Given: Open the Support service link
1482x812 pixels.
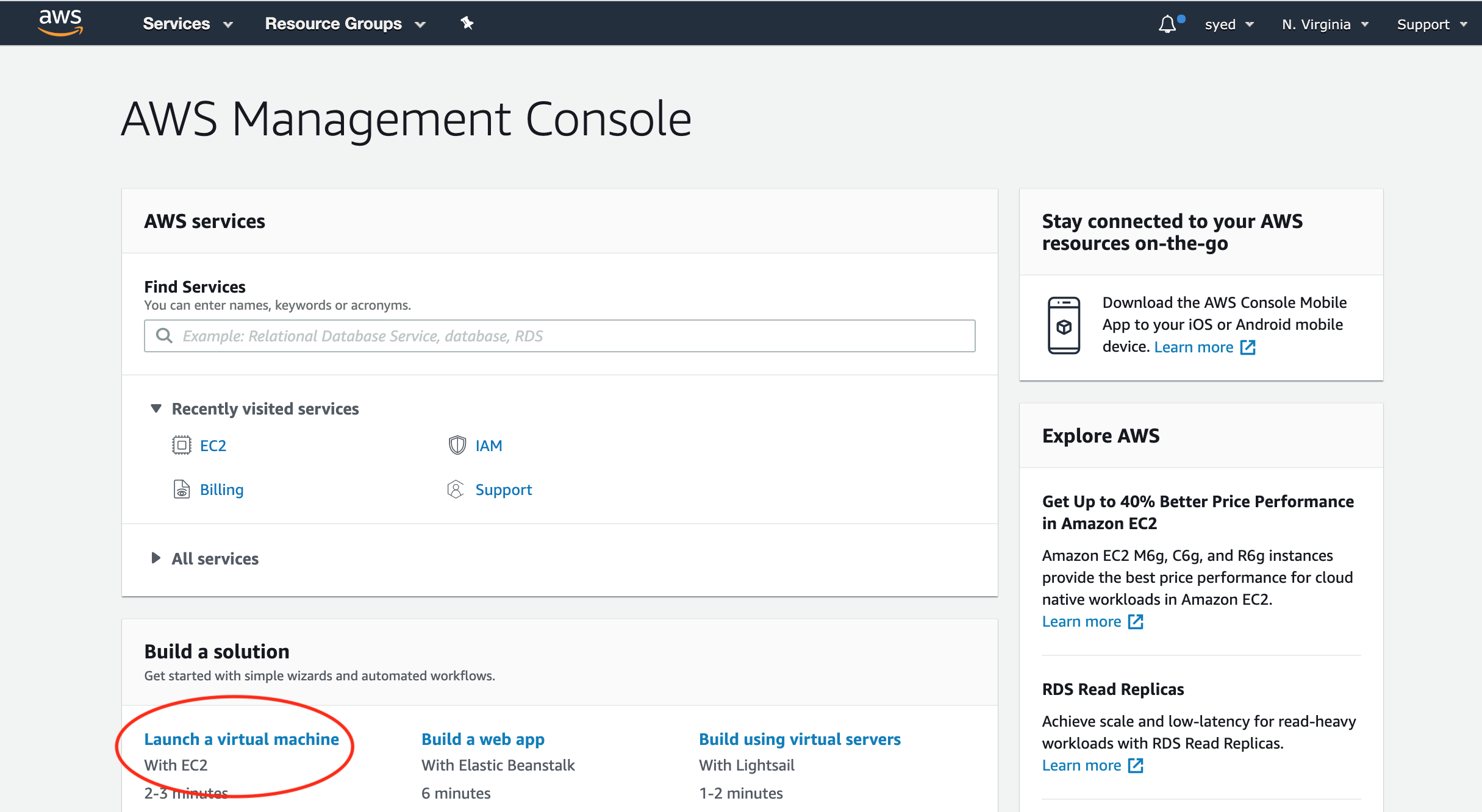Looking at the screenshot, I should [503, 490].
